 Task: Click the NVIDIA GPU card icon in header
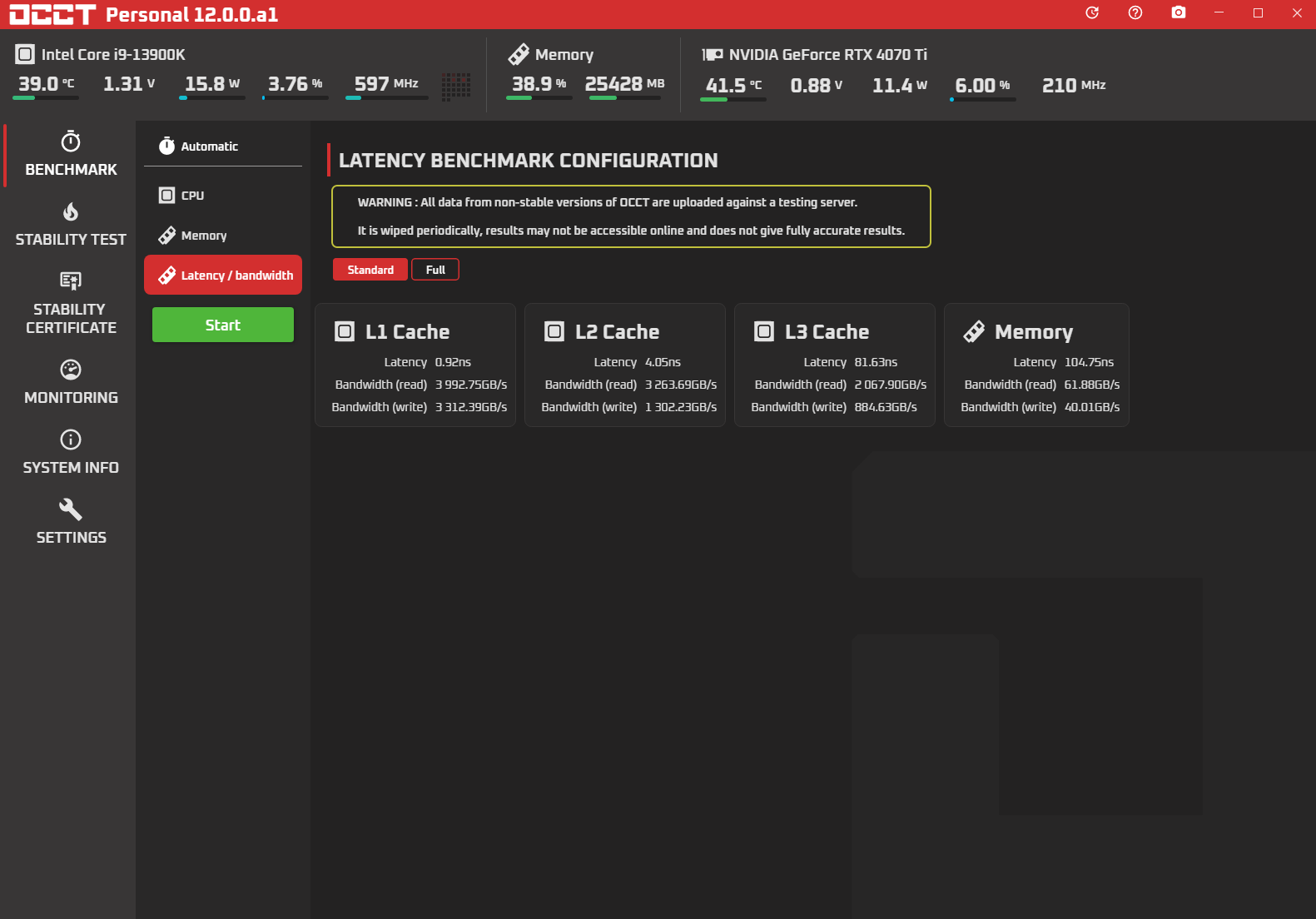point(712,54)
